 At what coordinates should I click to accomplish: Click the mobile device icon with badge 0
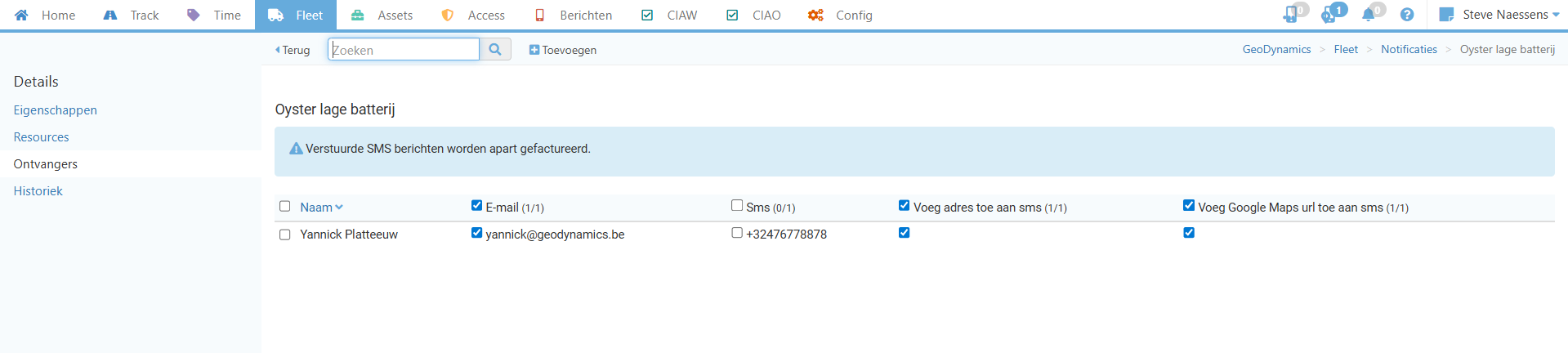(1290, 15)
